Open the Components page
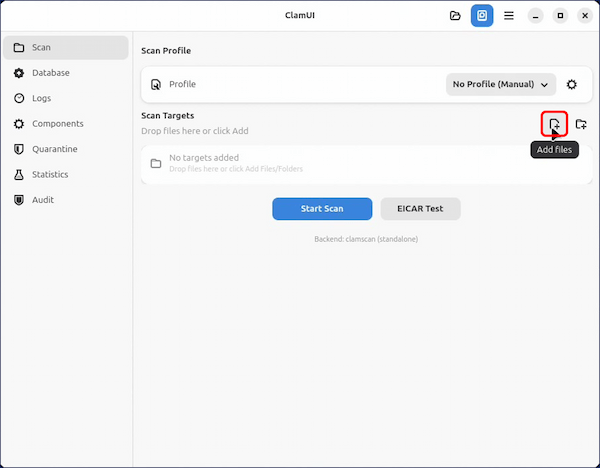 66,124
